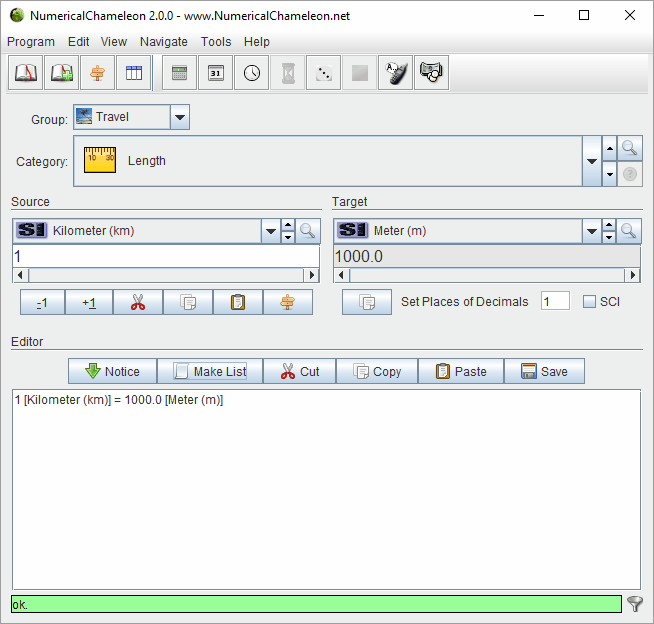Step Source unit up arrow
Screen dimensions: 654x624
click(x=288, y=225)
